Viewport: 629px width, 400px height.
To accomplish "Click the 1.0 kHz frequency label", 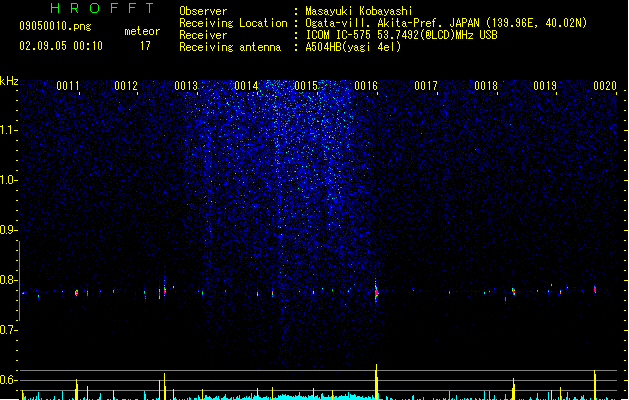I will [x=8, y=180].
